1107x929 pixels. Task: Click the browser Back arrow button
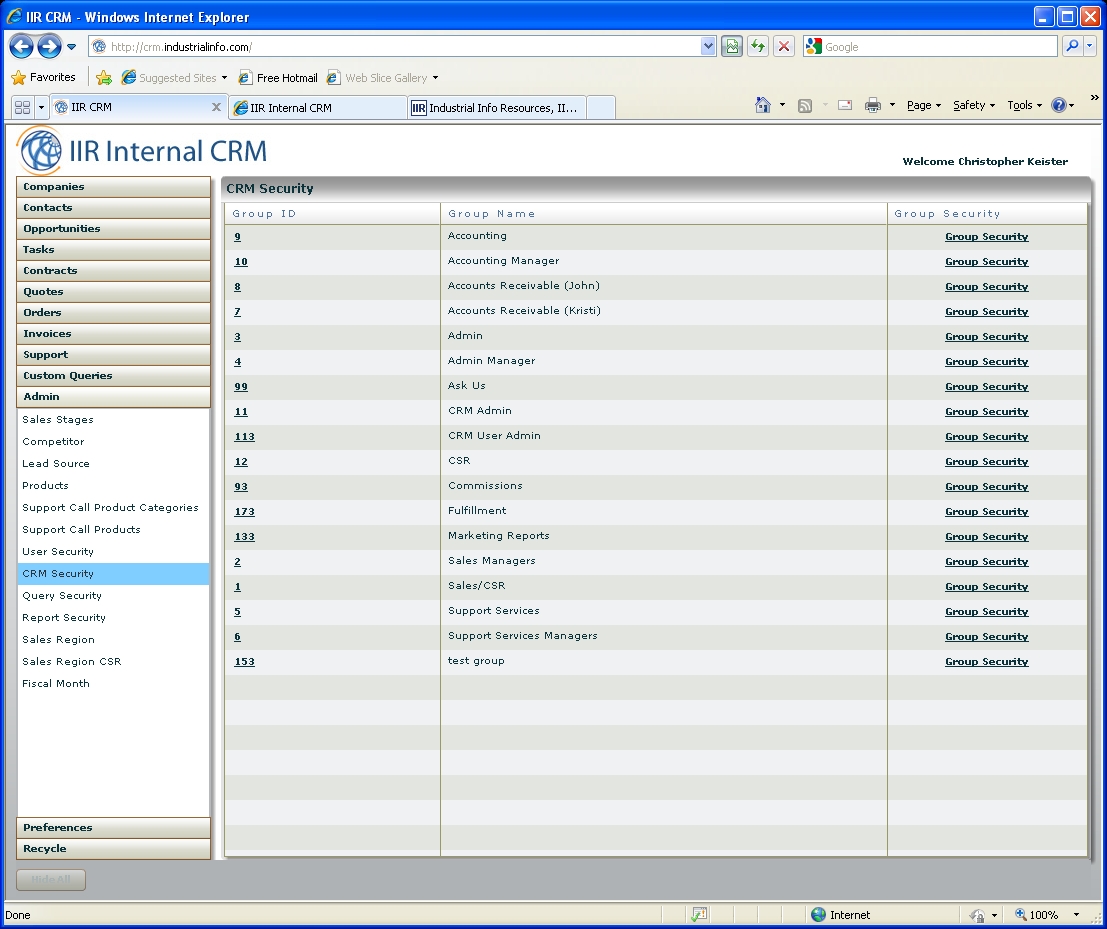(x=22, y=46)
